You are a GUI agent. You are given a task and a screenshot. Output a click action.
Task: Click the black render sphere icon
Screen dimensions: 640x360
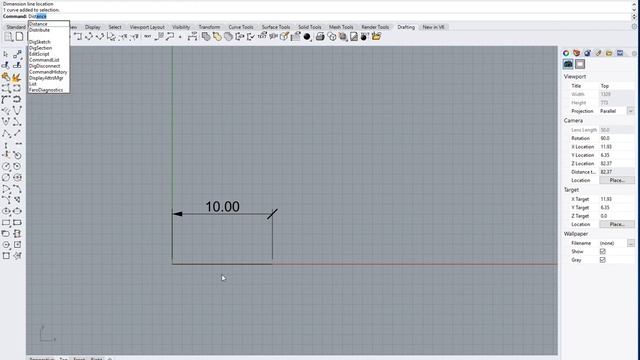point(307,37)
